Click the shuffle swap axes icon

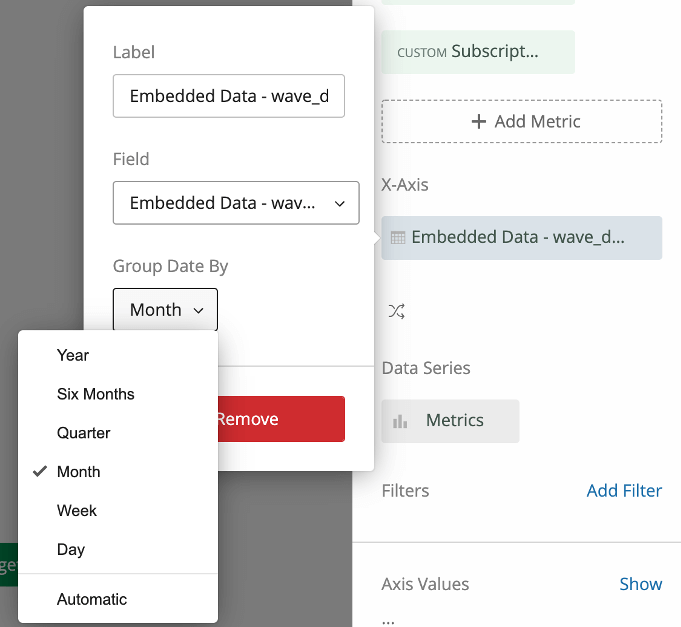tap(396, 311)
